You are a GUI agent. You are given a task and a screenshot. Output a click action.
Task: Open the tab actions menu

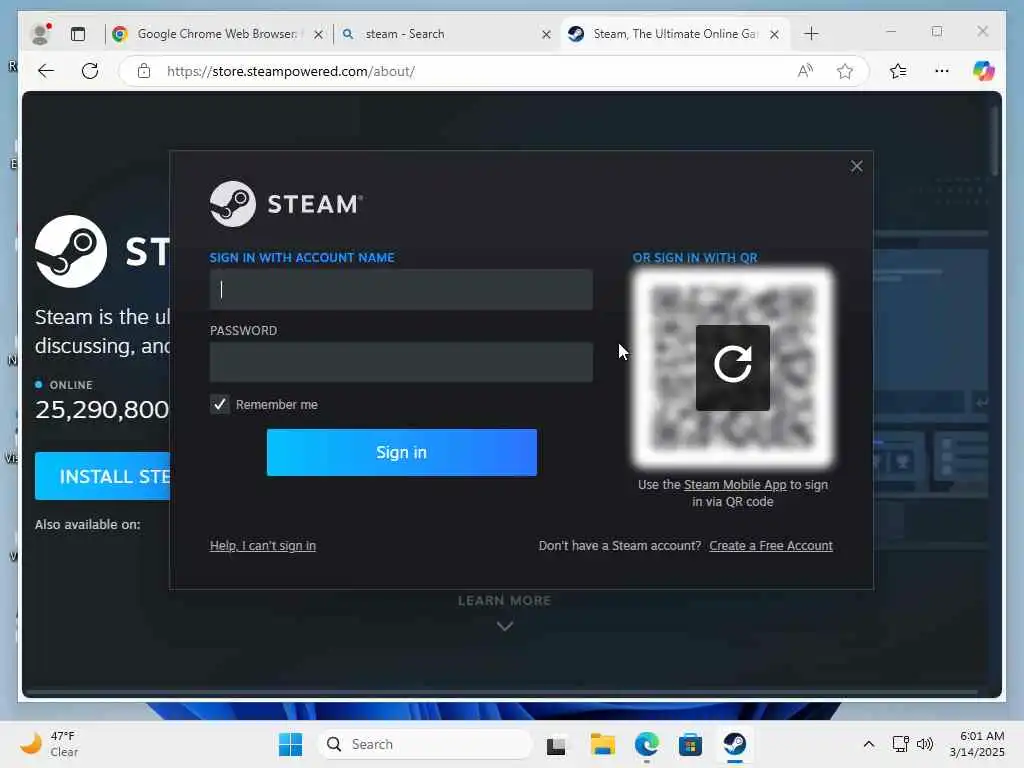[x=78, y=34]
